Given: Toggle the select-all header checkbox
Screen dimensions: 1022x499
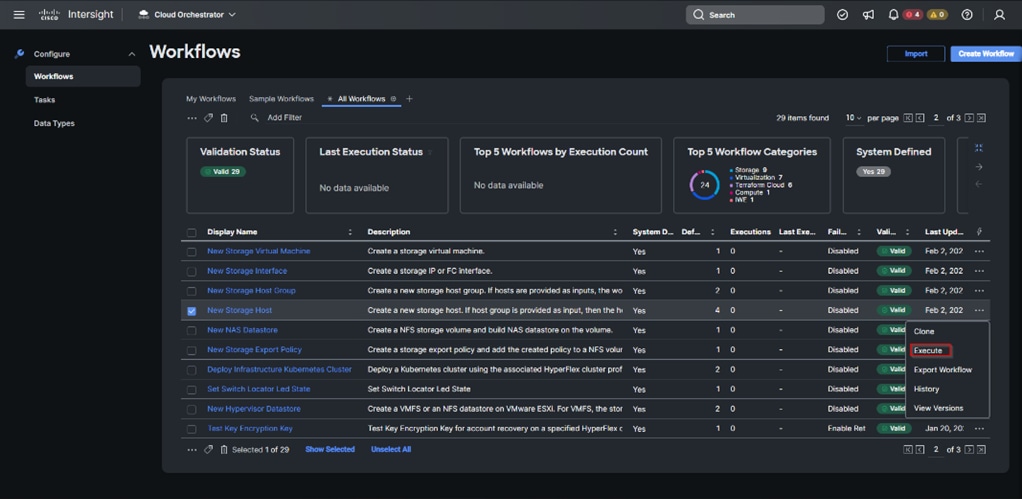Looking at the screenshot, I should tap(192, 232).
